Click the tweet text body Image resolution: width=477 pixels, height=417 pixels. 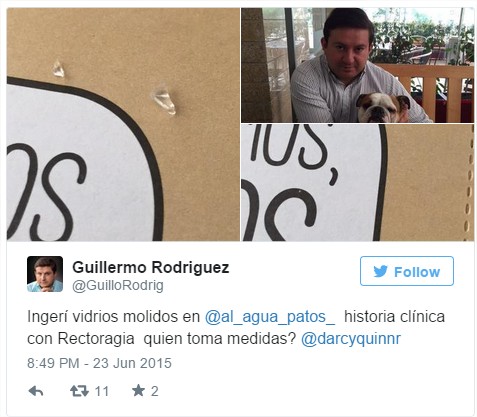pos(236,328)
